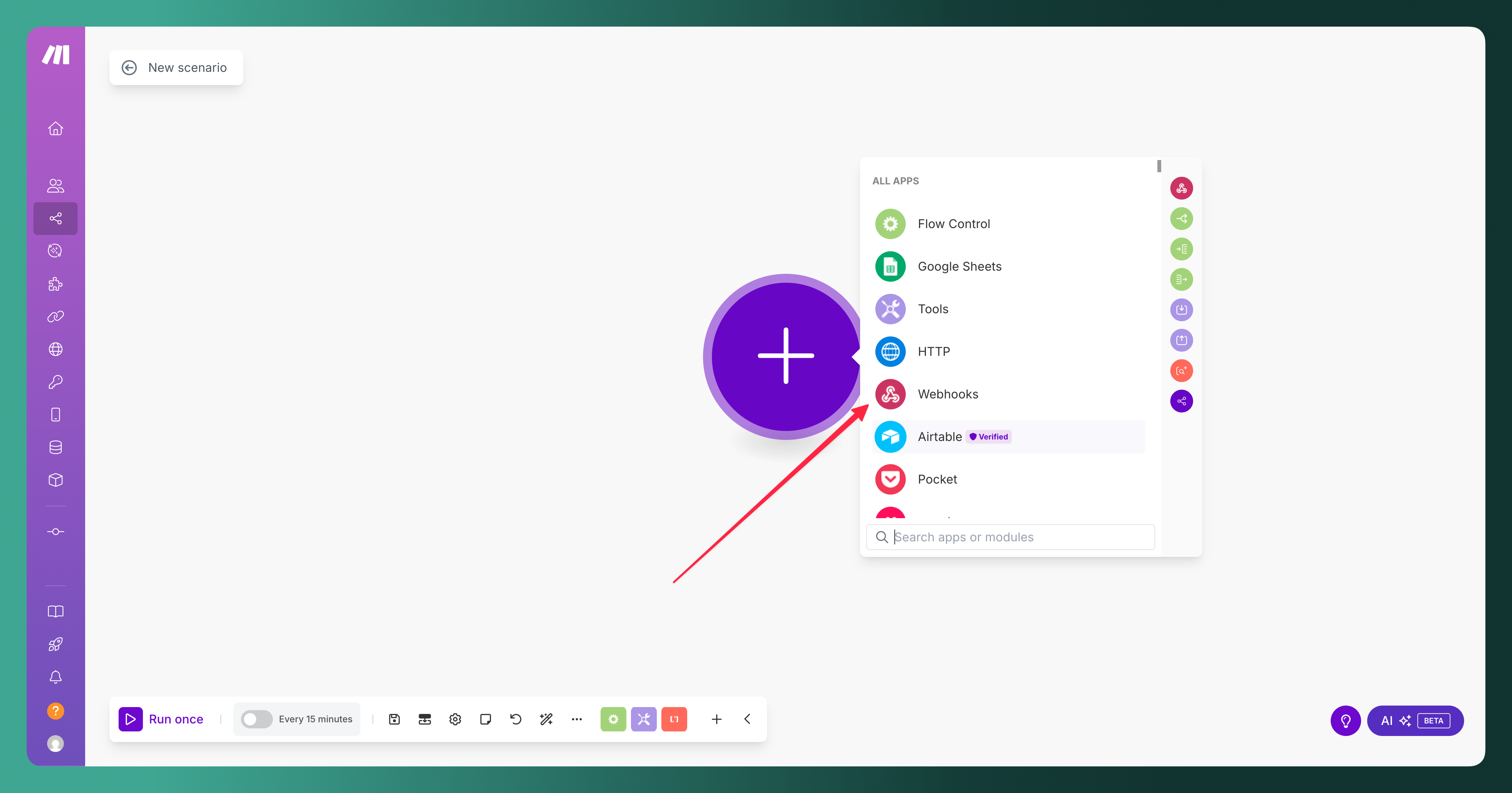Toggle the green auto-align scenario button
The height and width of the screenshot is (793, 1512).
613,718
